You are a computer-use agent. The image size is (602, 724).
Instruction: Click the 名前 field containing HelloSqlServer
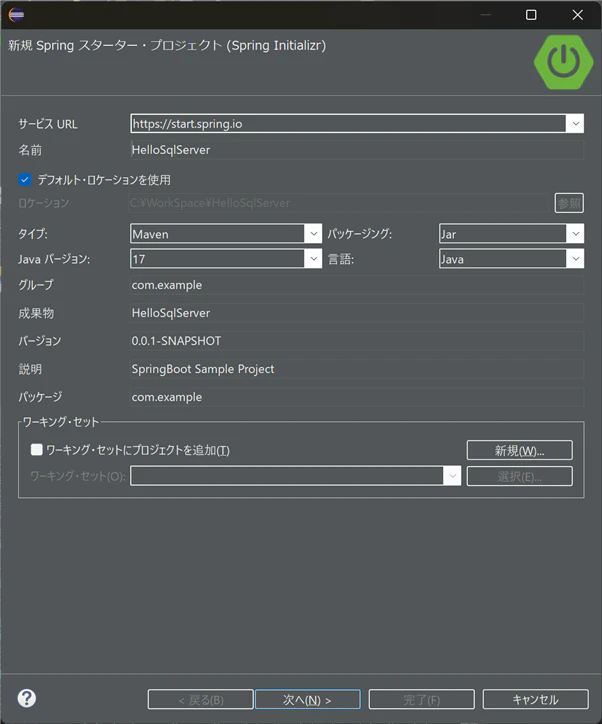tap(357, 150)
